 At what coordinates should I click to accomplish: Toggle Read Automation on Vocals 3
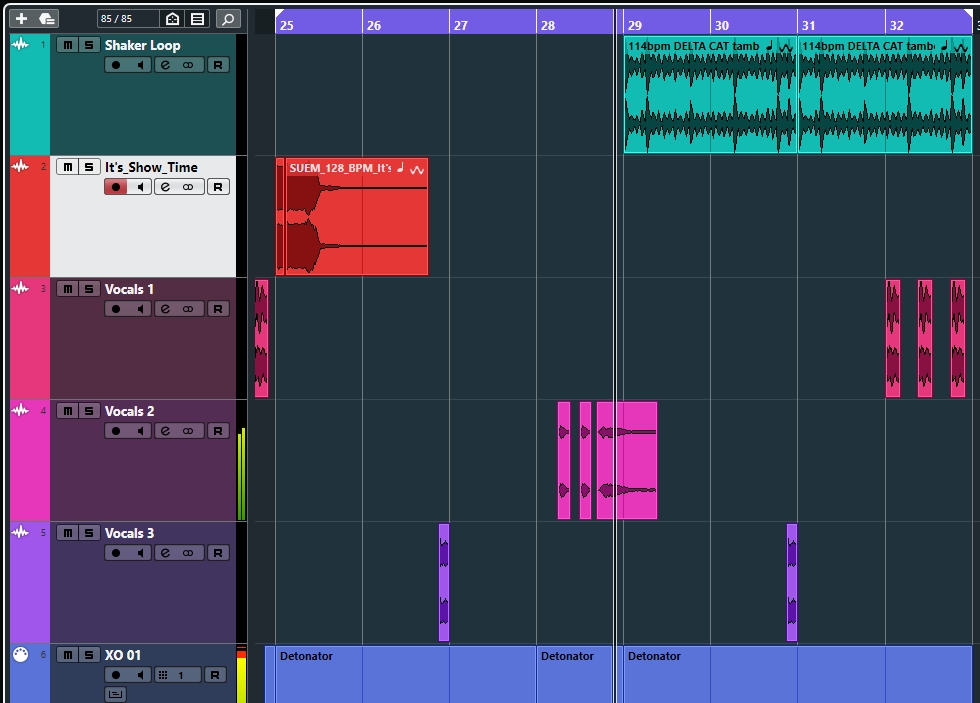click(218, 553)
